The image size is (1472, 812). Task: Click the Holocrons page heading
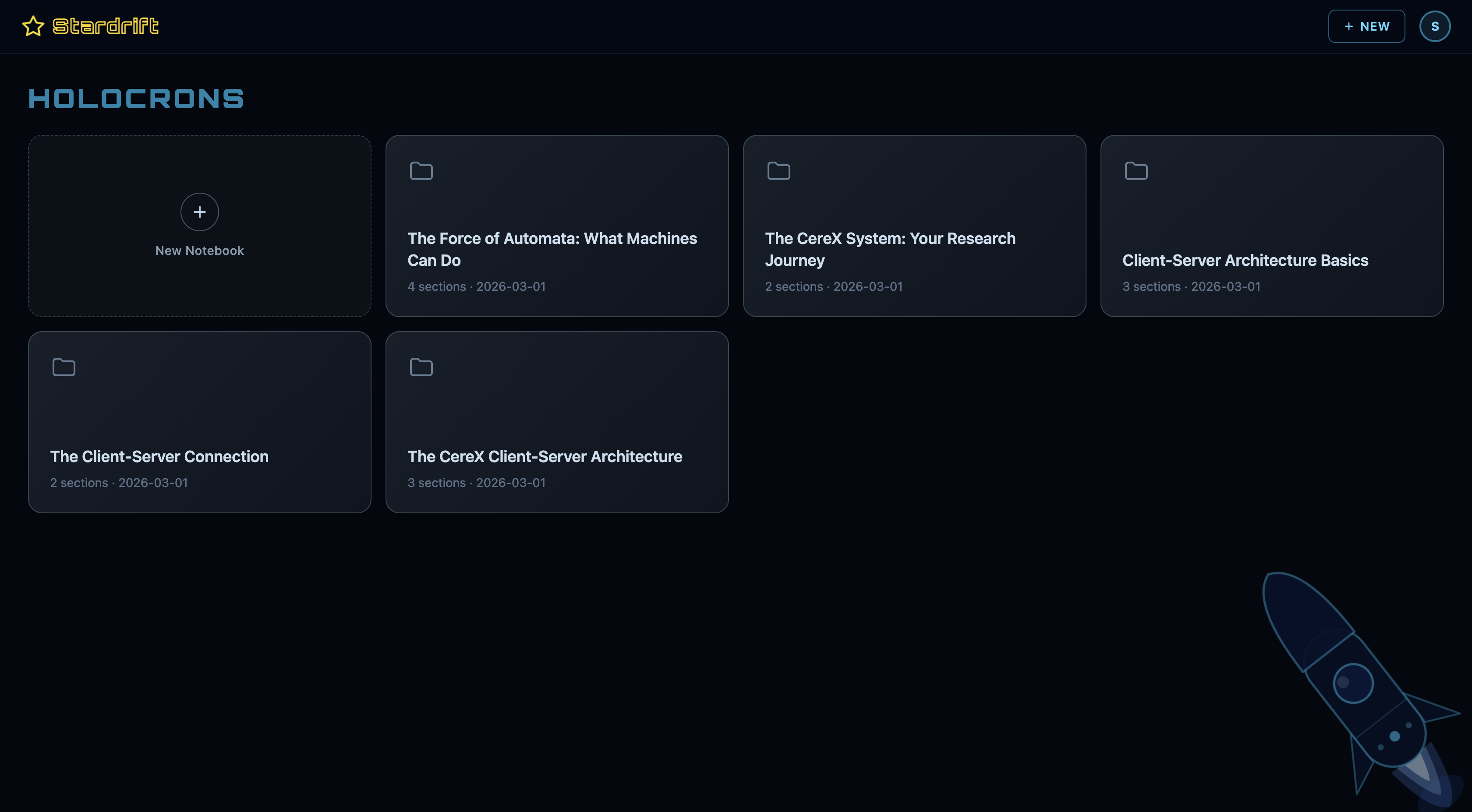[136, 99]
